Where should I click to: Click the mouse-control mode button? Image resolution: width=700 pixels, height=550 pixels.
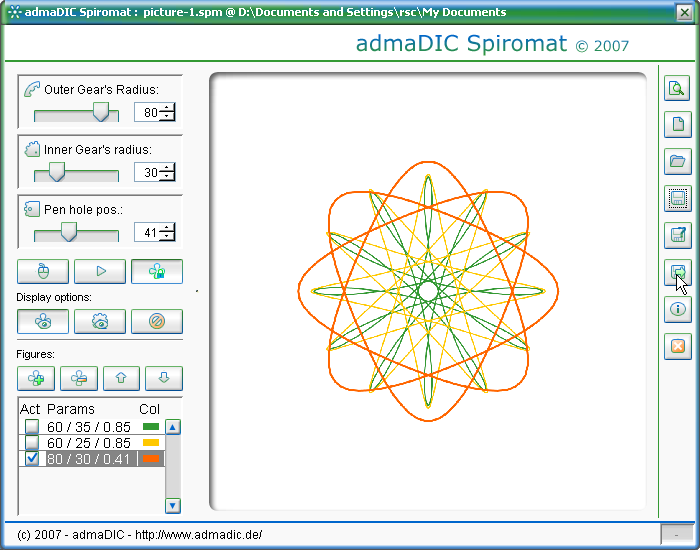click(x=43, y=271)
